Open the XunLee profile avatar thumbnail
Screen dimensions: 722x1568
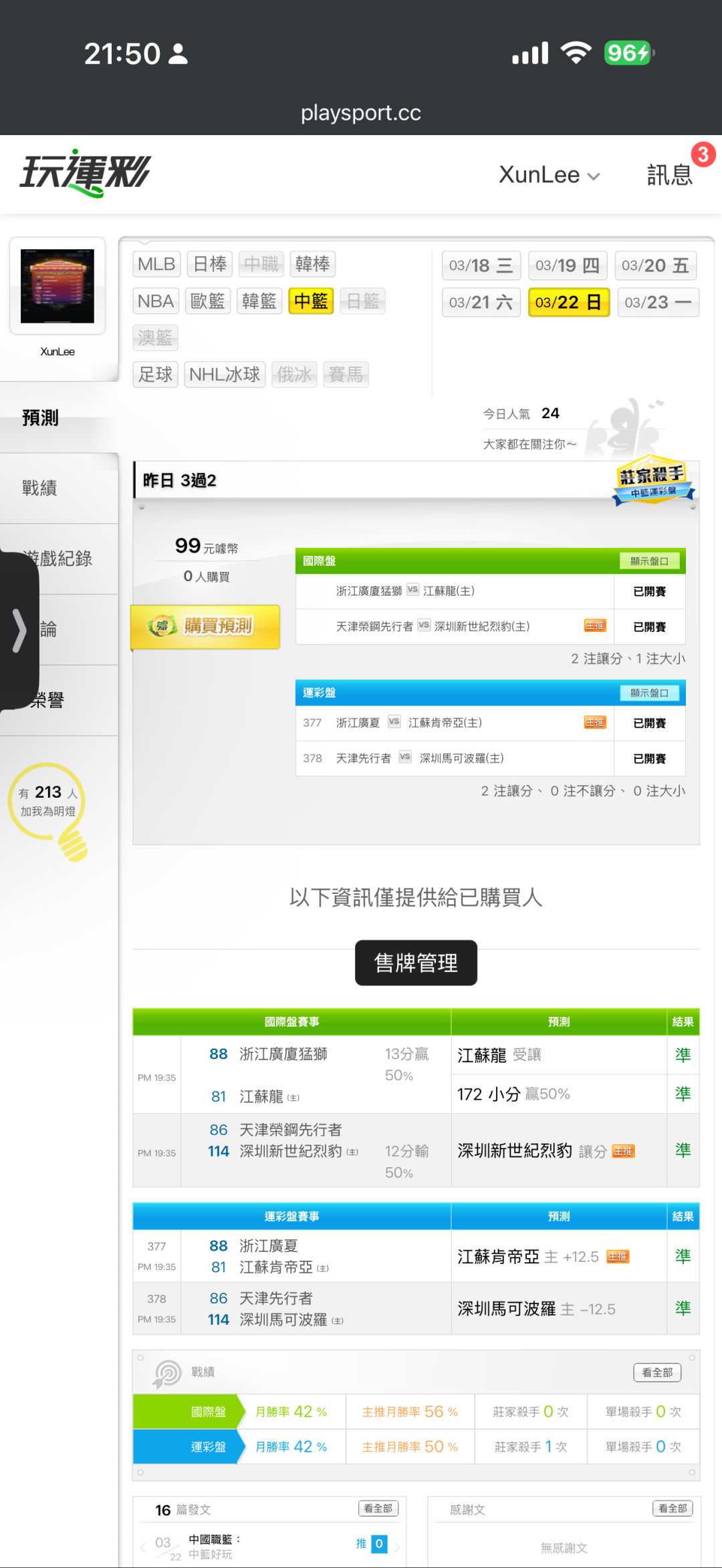coord(57,286)
